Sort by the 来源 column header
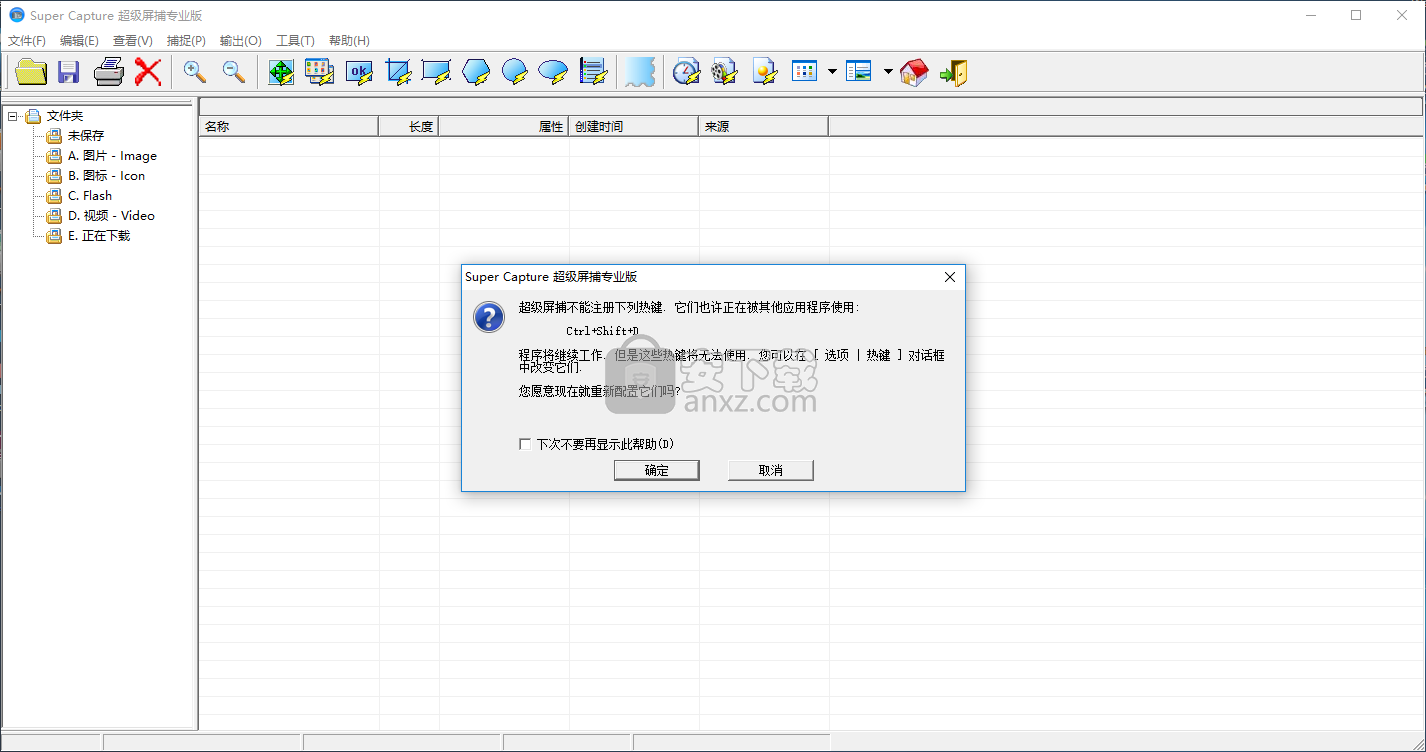The width and height of the screenshot is (1426, 752). point(764,126)
